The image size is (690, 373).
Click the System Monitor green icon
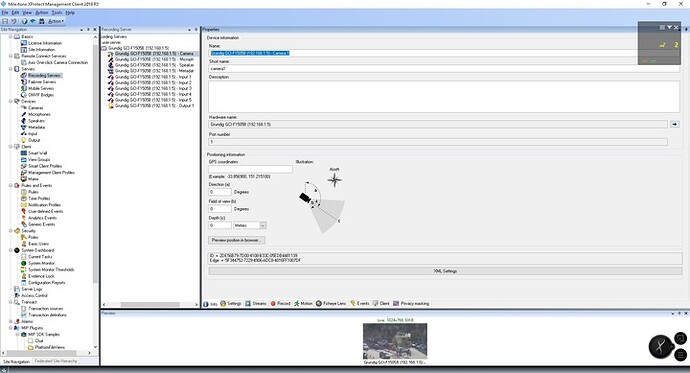click(24, 263)
